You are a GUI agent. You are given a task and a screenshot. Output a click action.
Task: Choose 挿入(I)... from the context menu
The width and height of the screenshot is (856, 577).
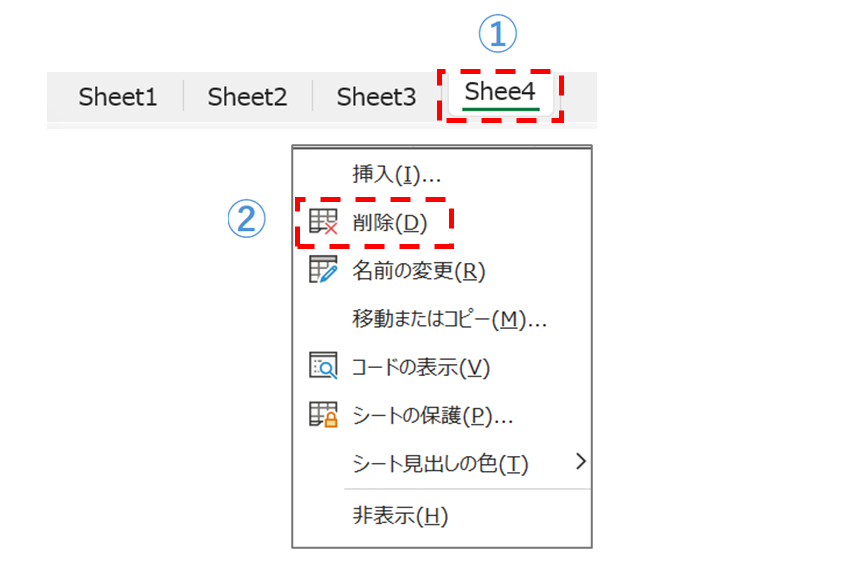coord(397,174)
